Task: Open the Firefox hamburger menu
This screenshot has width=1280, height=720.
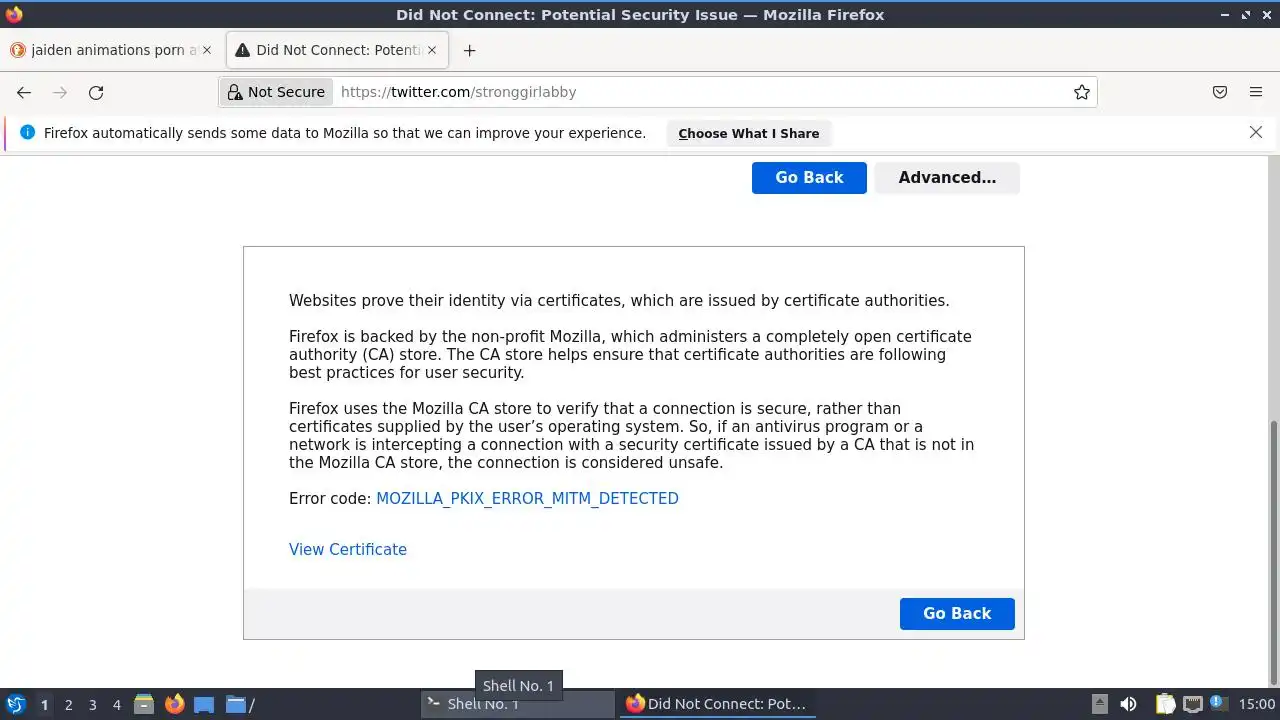Action: (x=1256, y=92)
